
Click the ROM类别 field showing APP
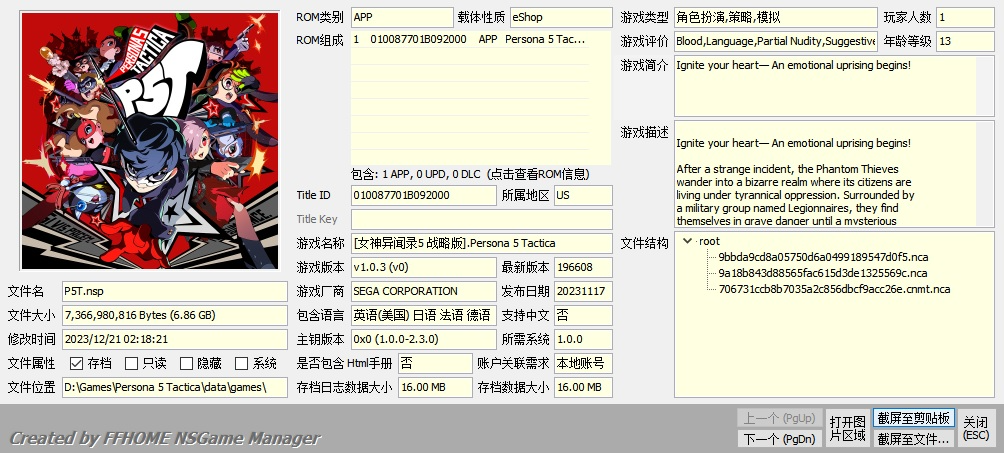tap(402, 17)
